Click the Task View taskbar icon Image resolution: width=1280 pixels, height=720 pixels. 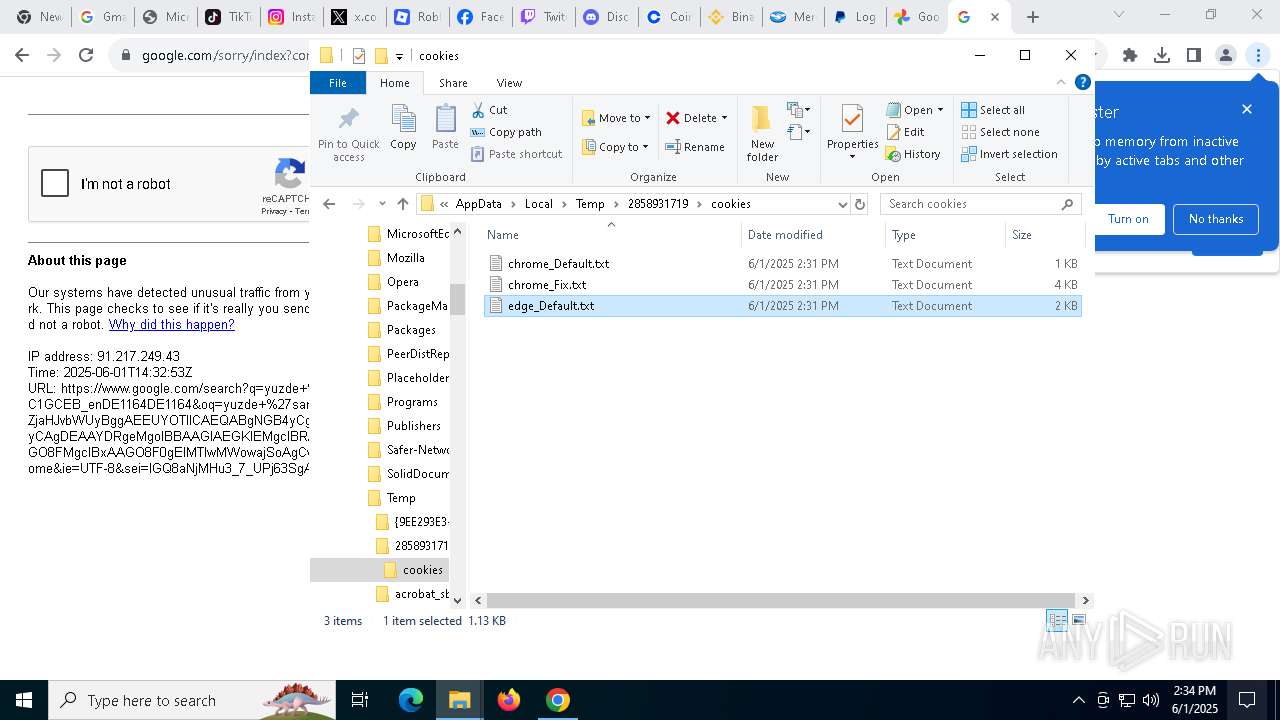[x=360, y=700]
